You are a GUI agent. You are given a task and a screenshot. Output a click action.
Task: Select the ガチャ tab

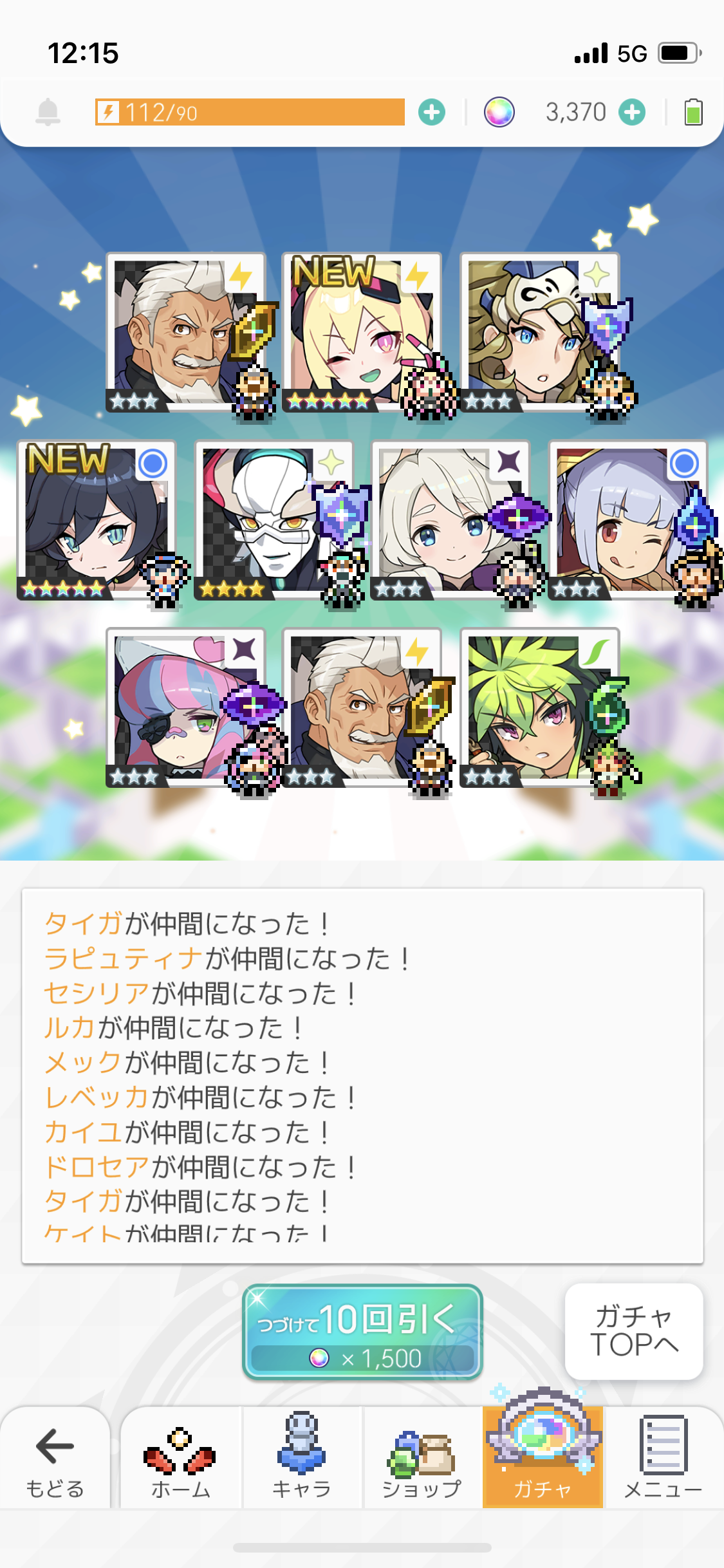543,1458
